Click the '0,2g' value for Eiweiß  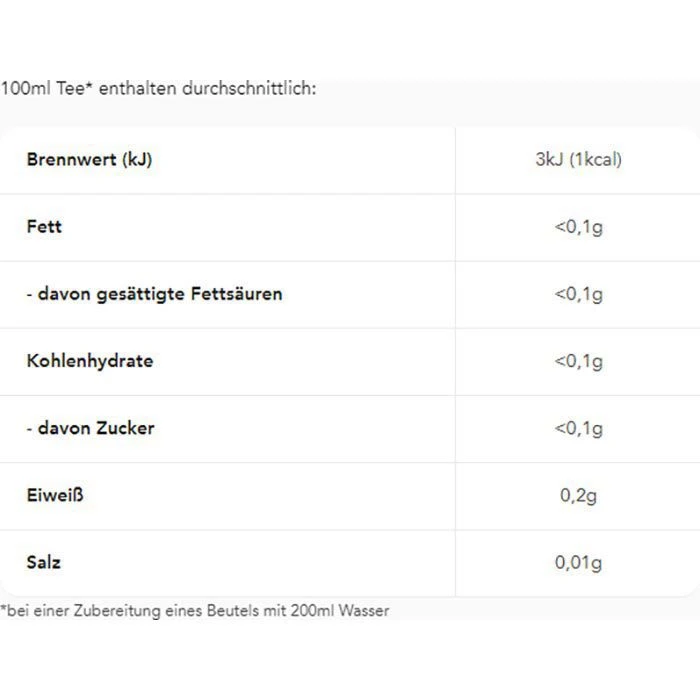578,495
